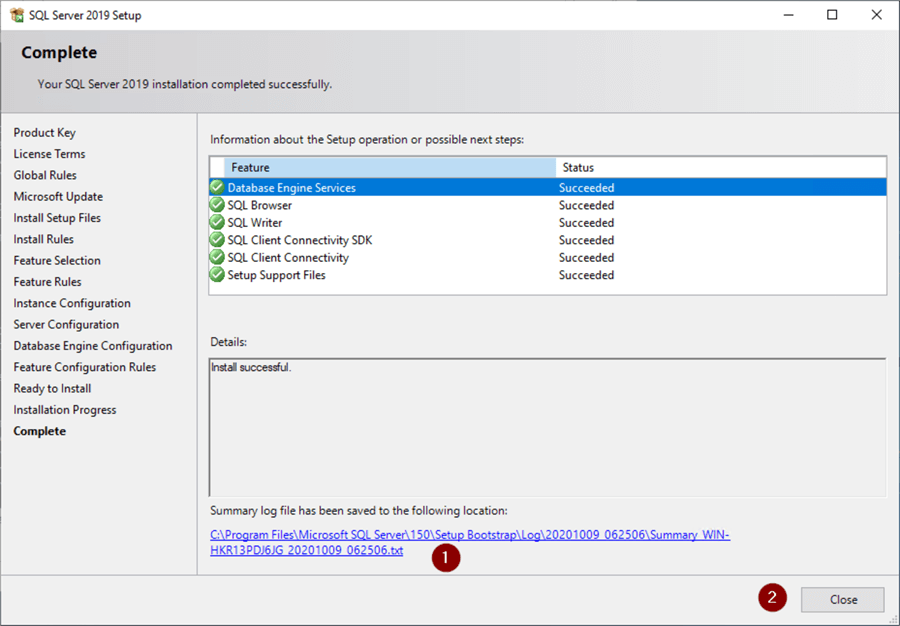Click inside the Details text box
900x626 pixels.
pos(548,427)
